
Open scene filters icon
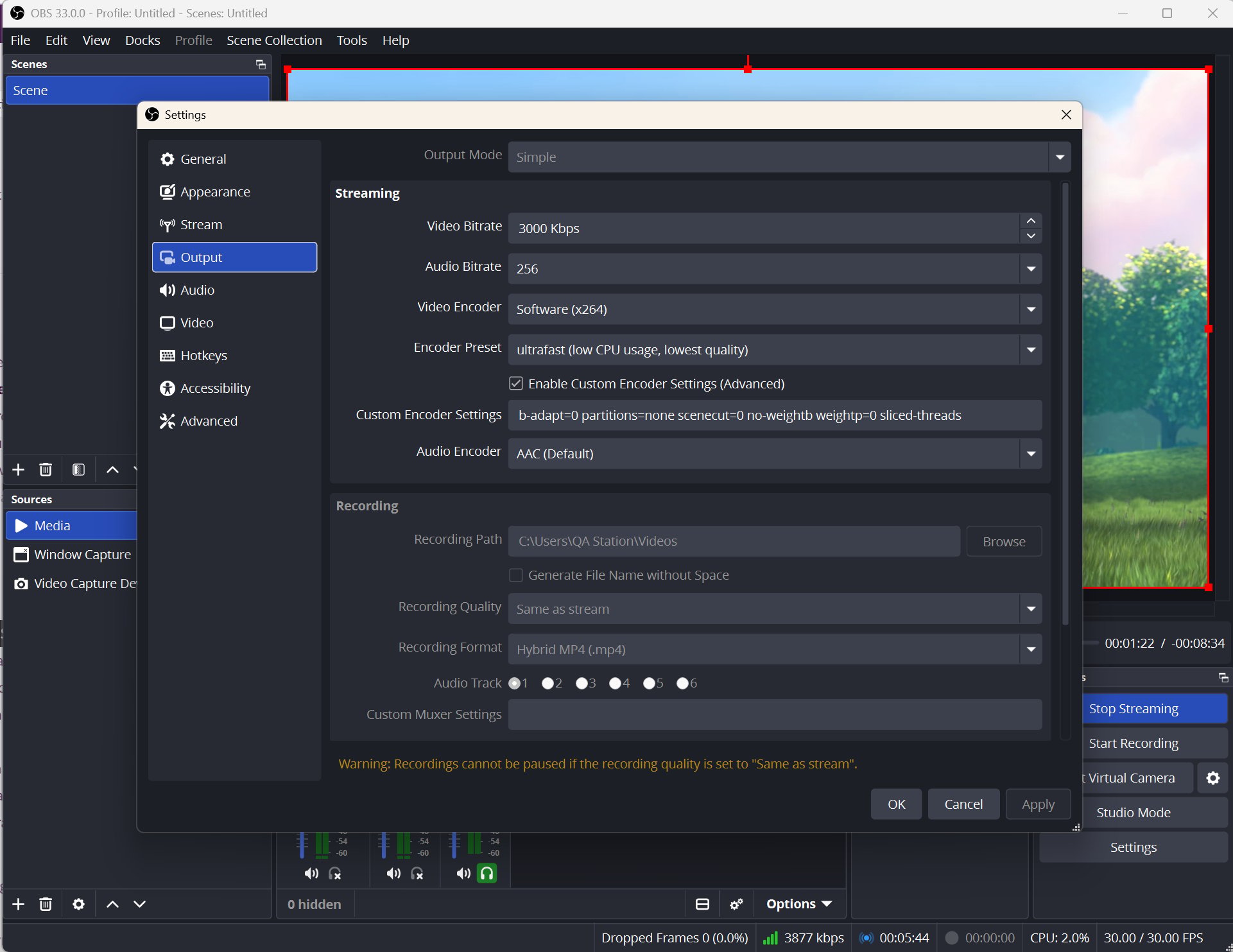tap(78, 469)
